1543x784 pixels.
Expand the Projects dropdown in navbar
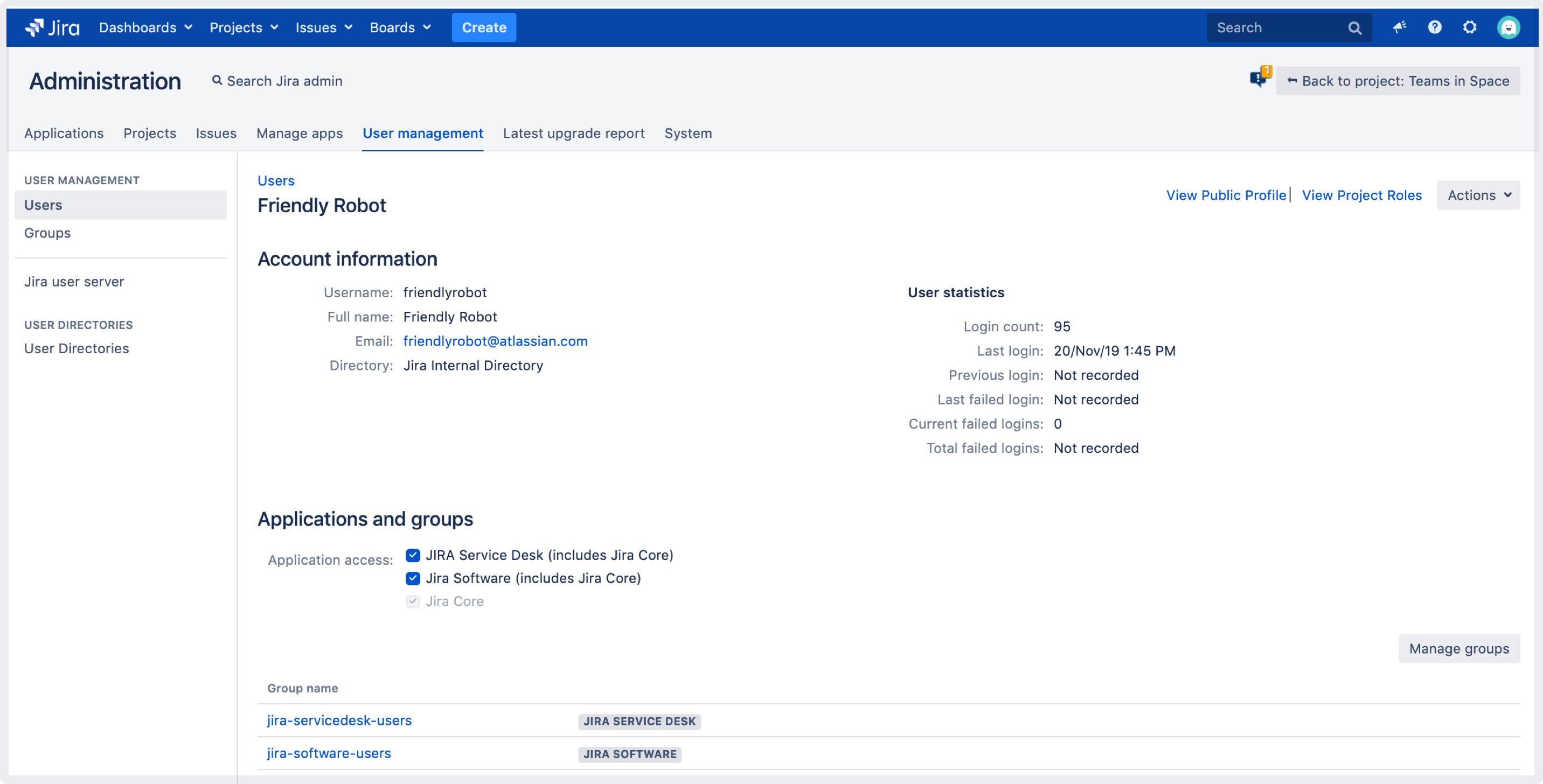pos(244,27)
